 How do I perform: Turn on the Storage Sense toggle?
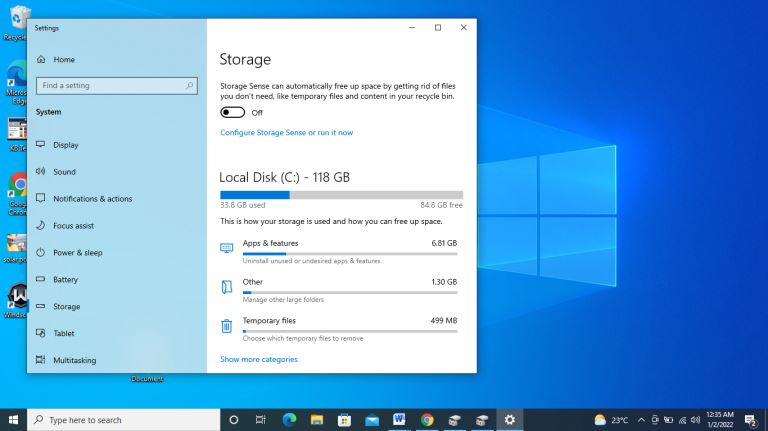pos(233,113)
